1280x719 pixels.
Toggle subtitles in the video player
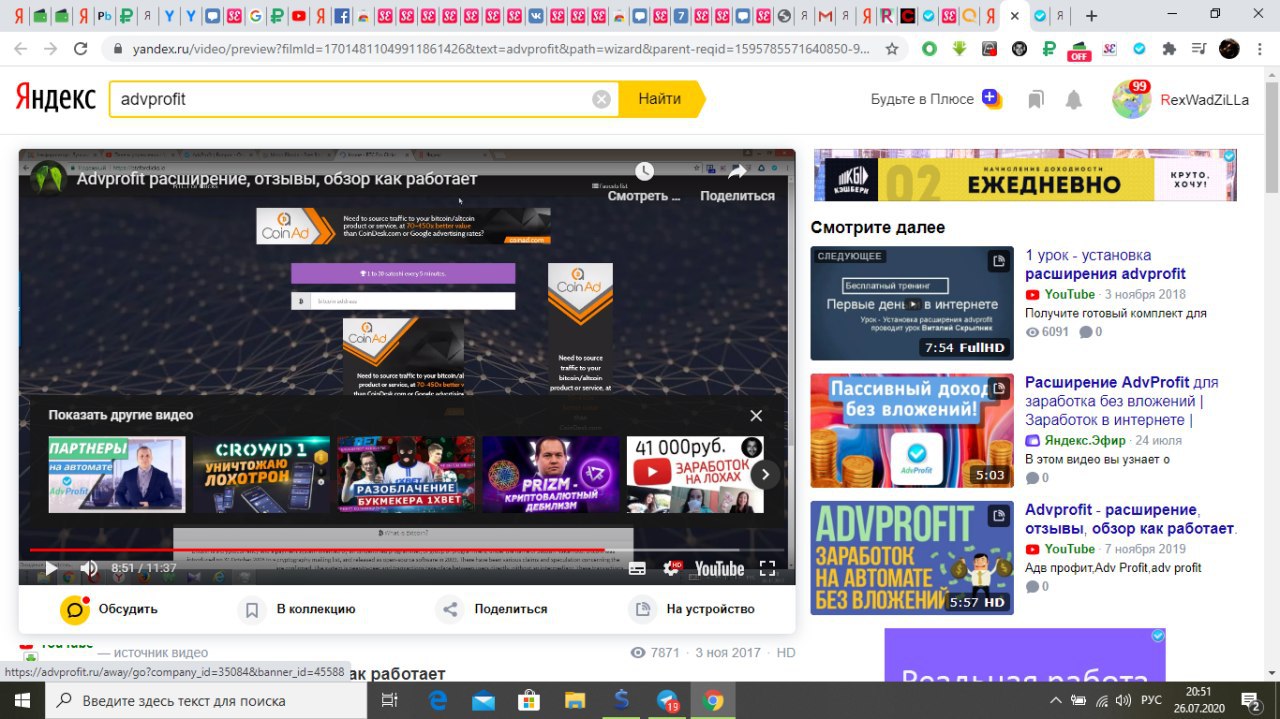[x=637, y=569]
